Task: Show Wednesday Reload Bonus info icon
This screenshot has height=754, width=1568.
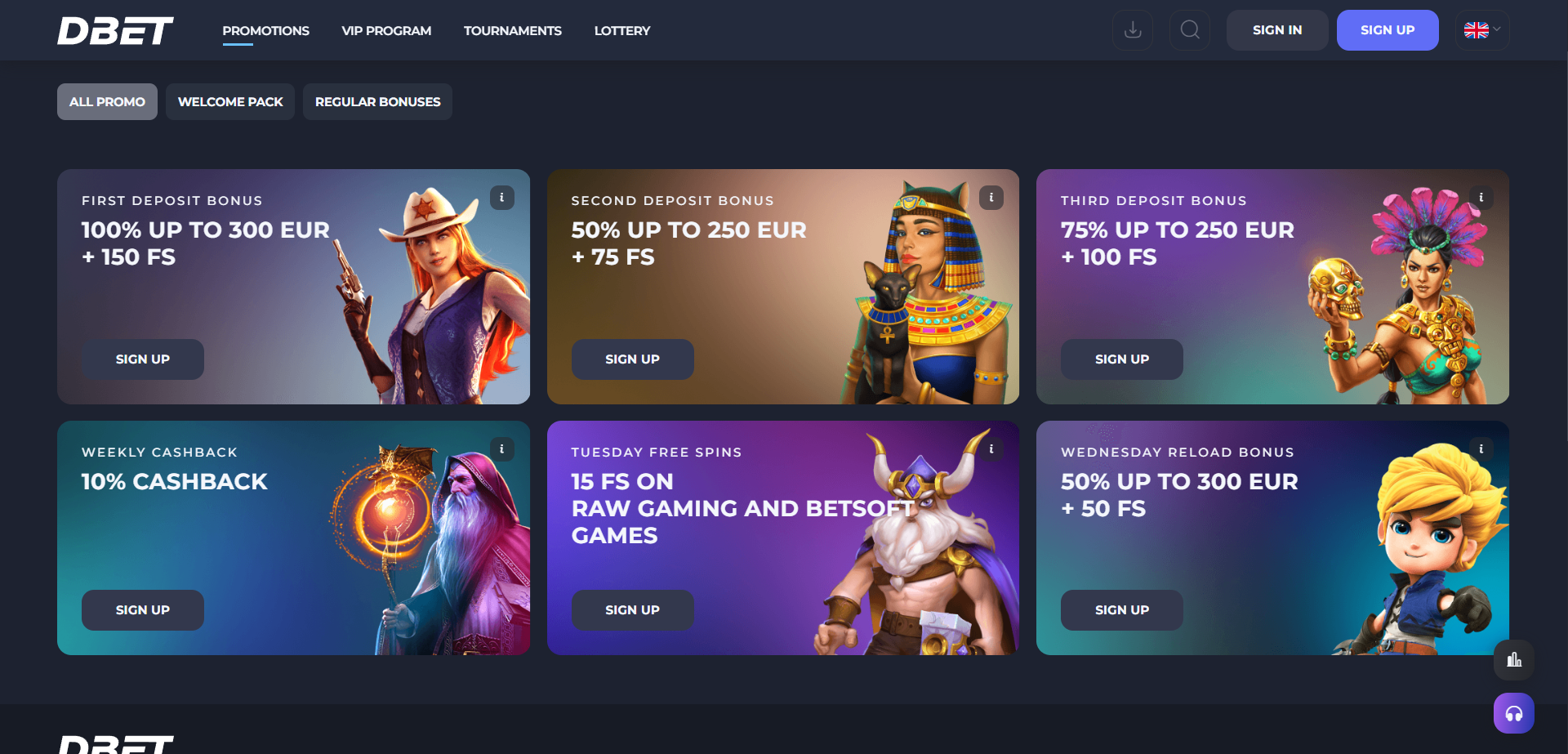Action: (1481, 448)
